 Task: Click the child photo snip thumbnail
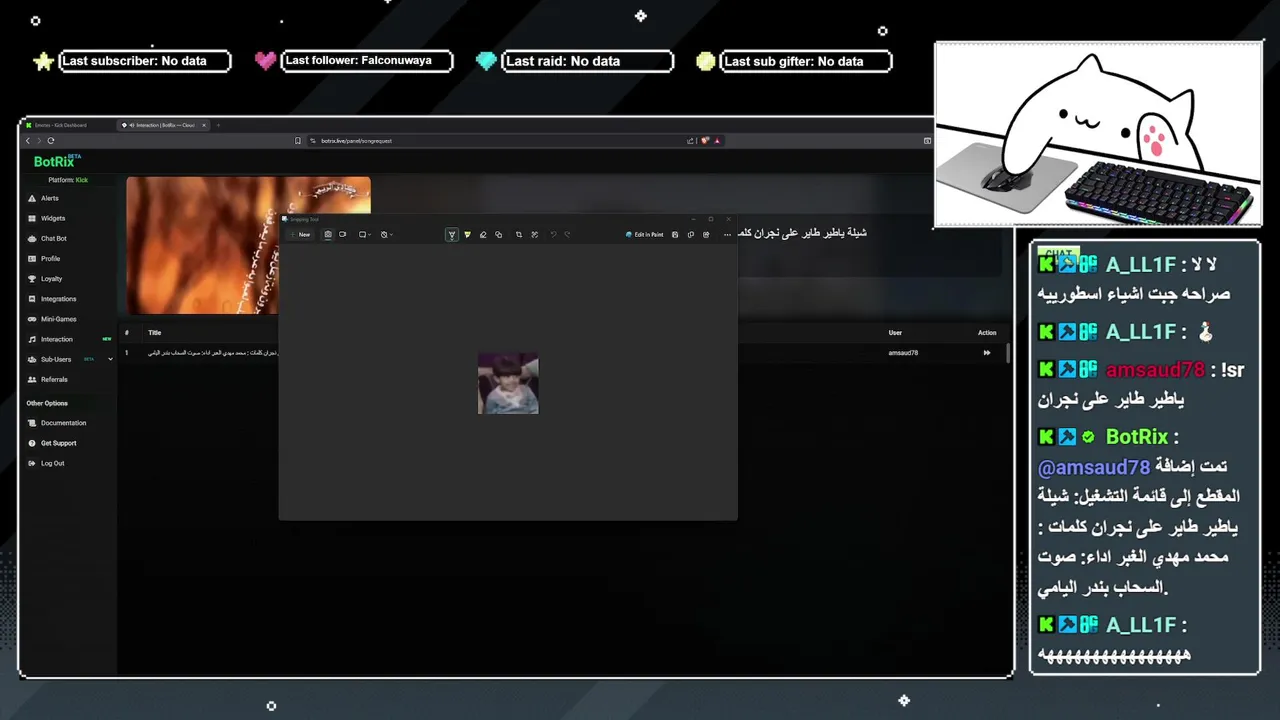[x=508, y=384]
